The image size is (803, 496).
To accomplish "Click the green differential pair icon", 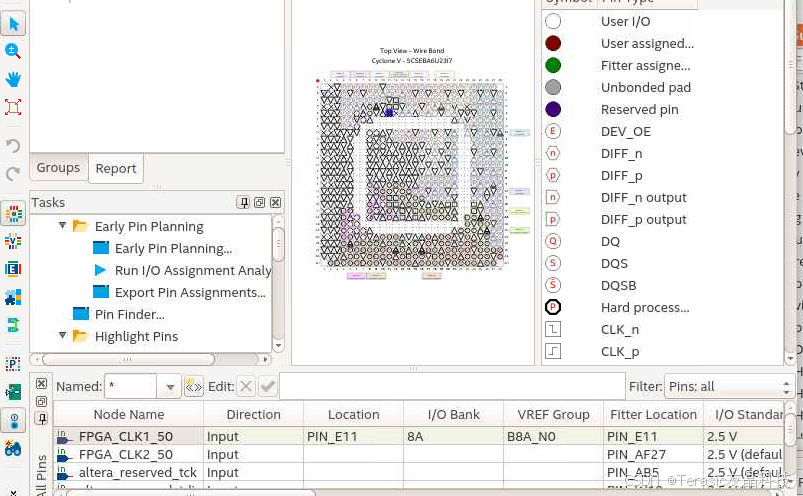I will click(13, 325).
